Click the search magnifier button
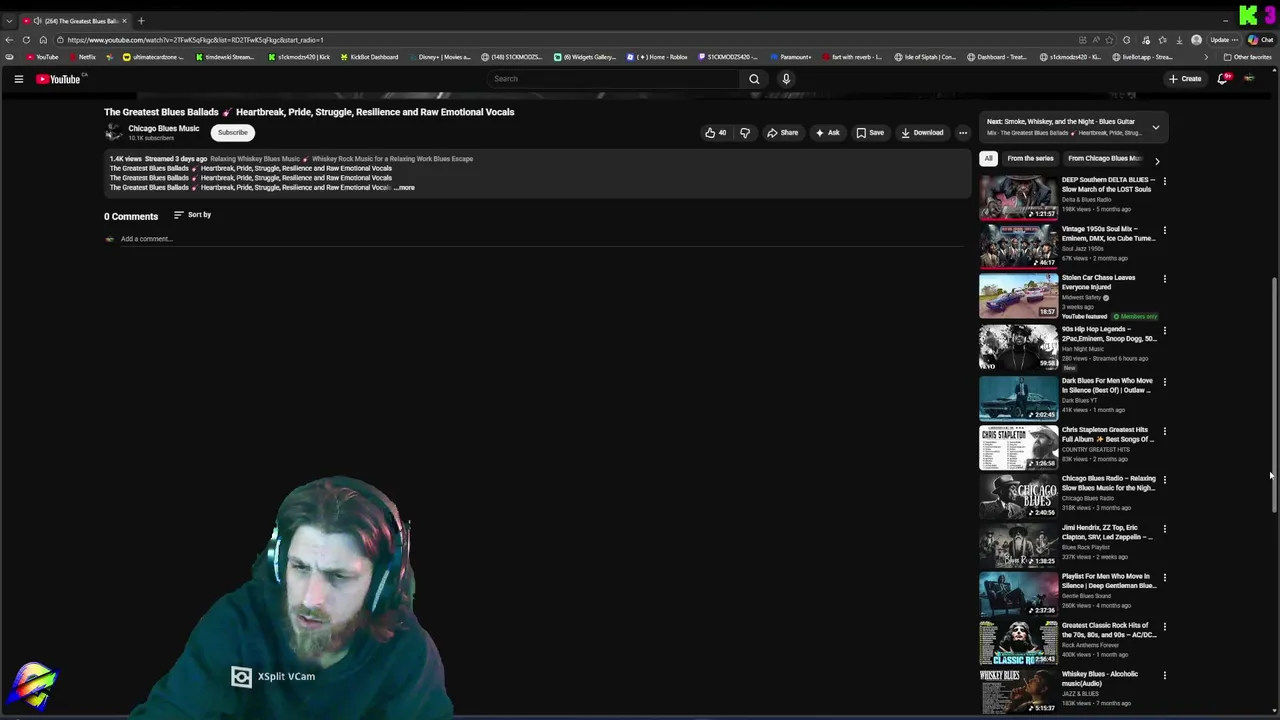This screenshot has height=720, width=1280. [x=754, y=79]
